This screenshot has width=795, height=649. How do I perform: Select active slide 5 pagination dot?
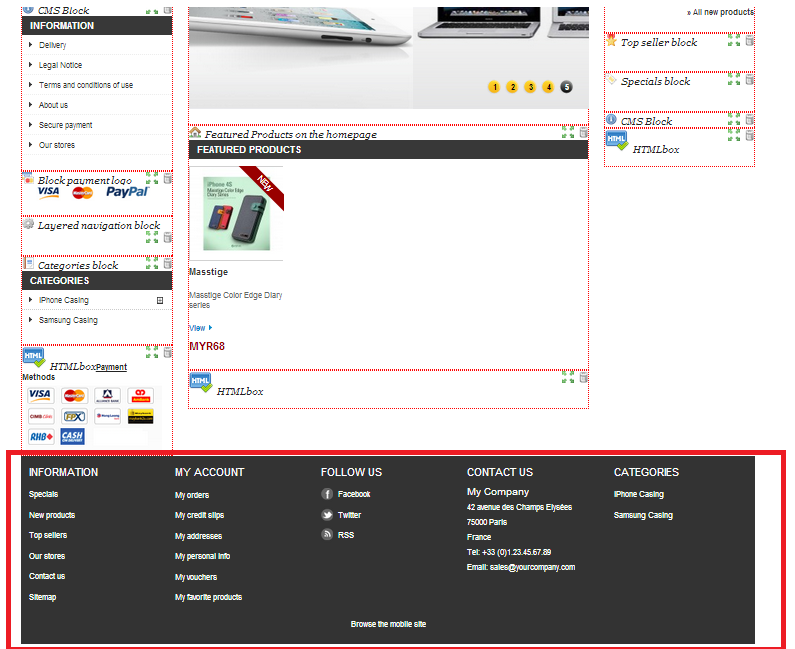pos(566,87)
